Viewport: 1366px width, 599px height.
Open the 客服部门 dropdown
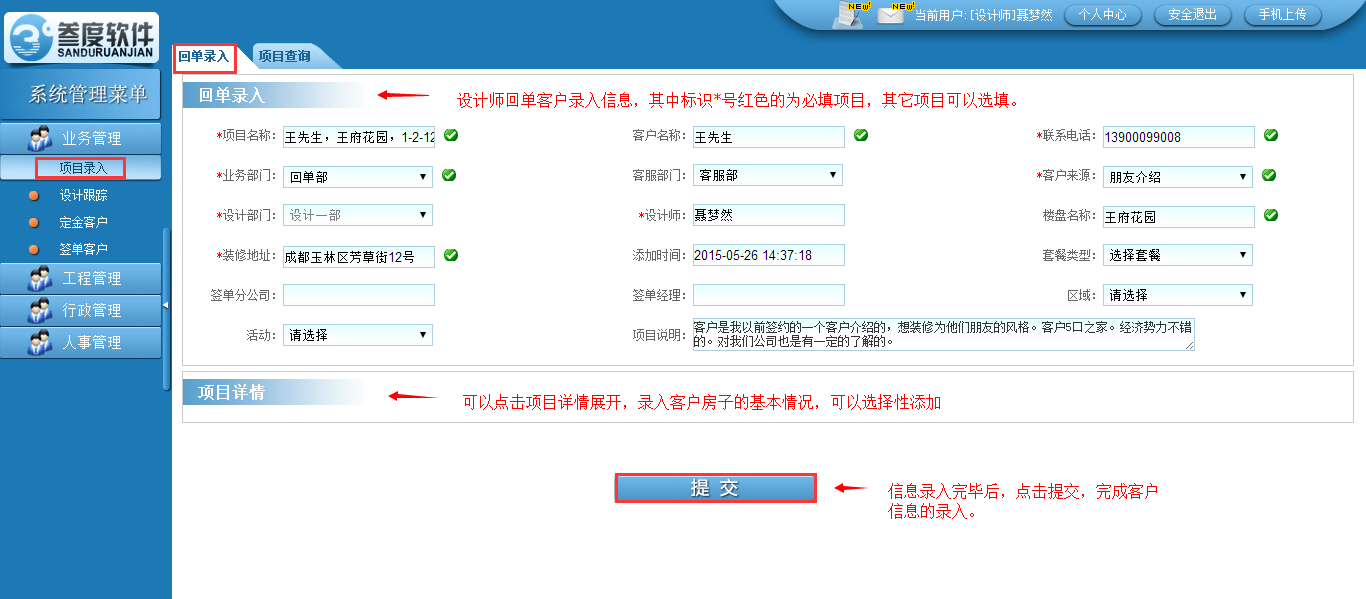pos(768,175)
